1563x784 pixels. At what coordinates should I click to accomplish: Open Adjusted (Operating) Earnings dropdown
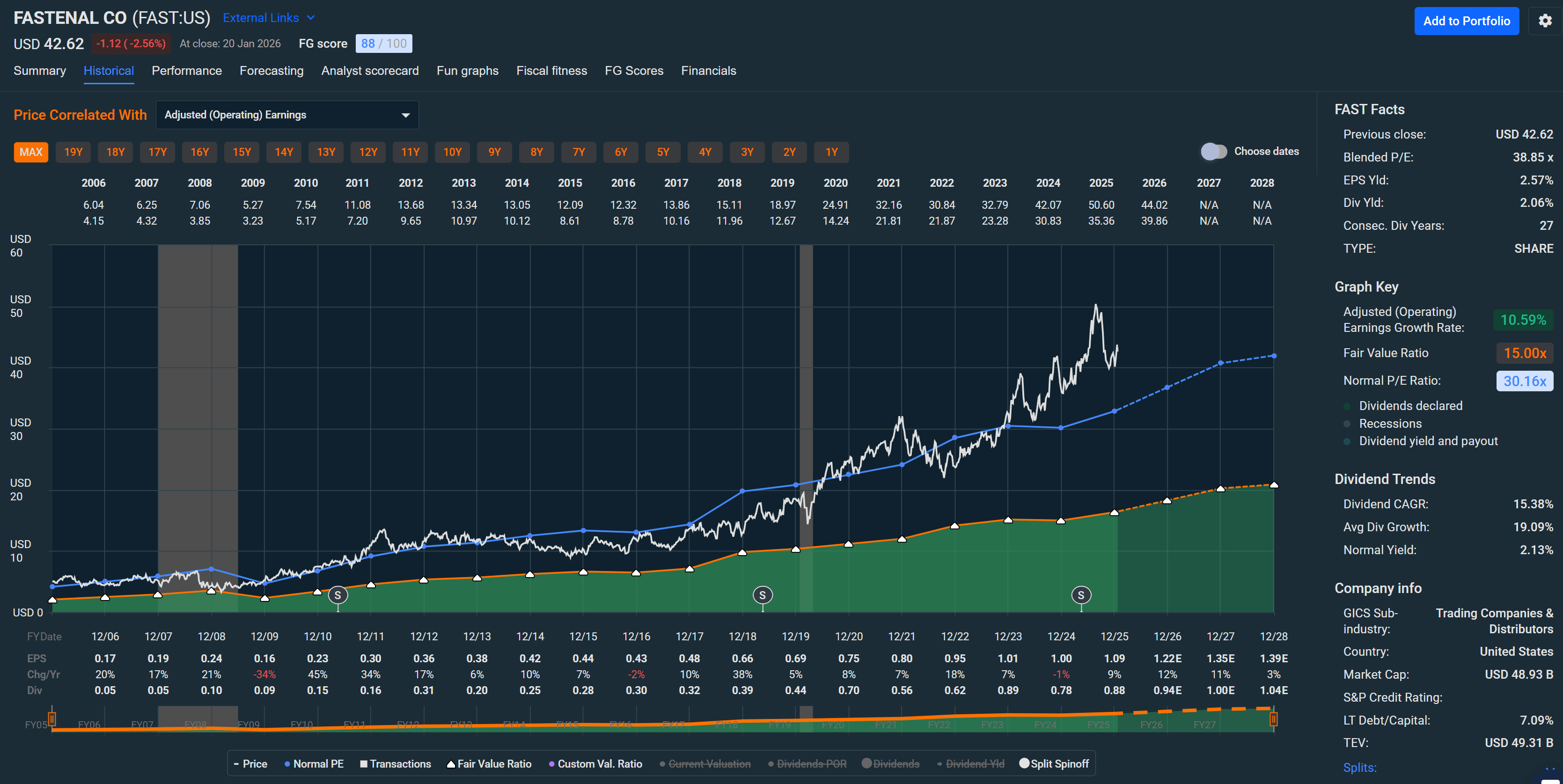coord(287,115)
